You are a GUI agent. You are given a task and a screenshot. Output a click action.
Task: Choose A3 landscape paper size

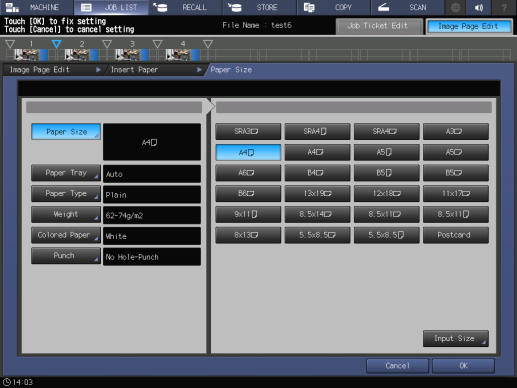[456, 131]
